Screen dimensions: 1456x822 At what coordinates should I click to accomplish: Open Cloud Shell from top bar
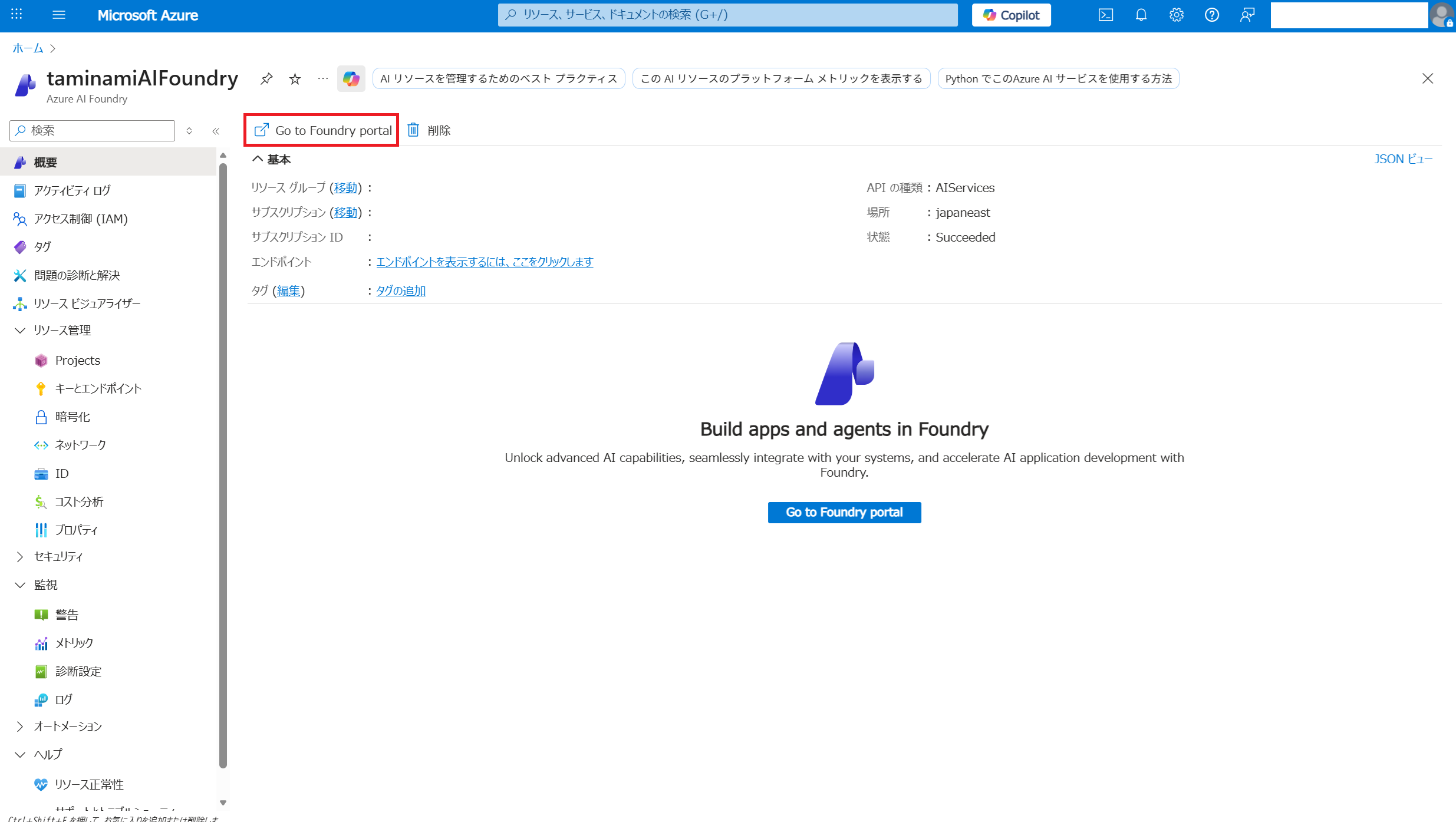(x=1105, y=15)
